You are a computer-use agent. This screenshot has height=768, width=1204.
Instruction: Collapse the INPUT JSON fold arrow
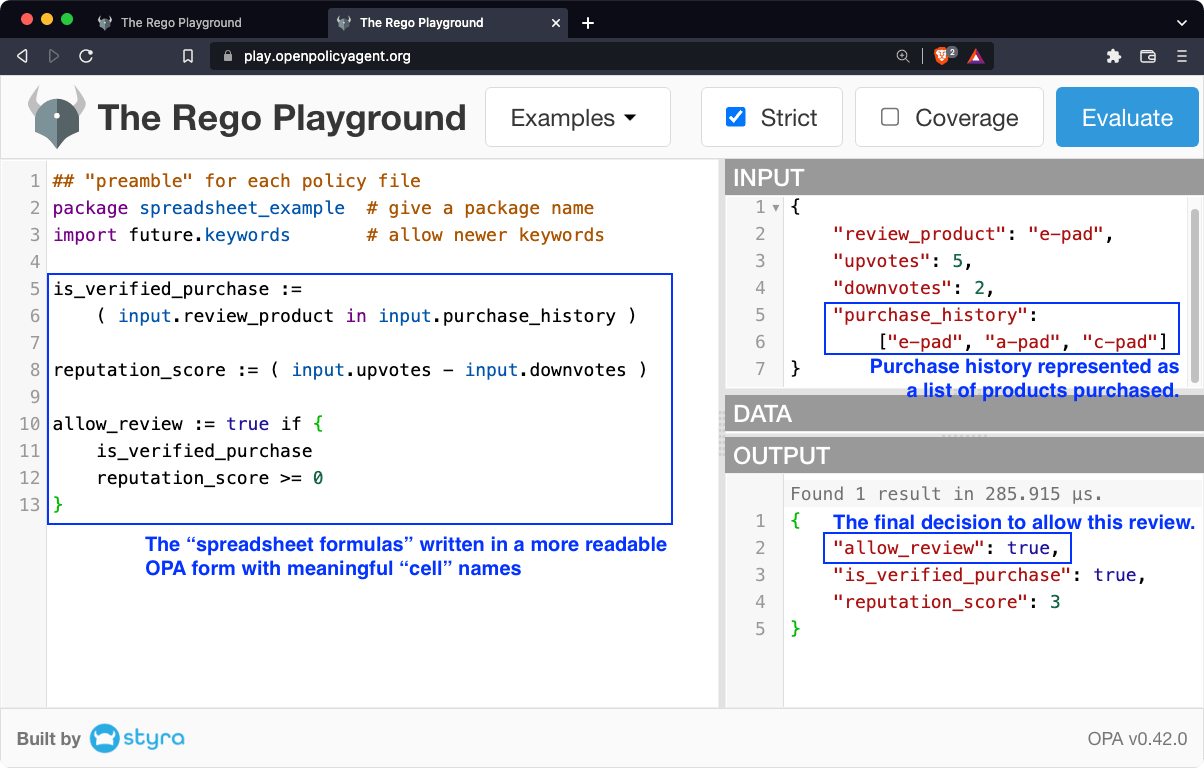tap(775, 208)
